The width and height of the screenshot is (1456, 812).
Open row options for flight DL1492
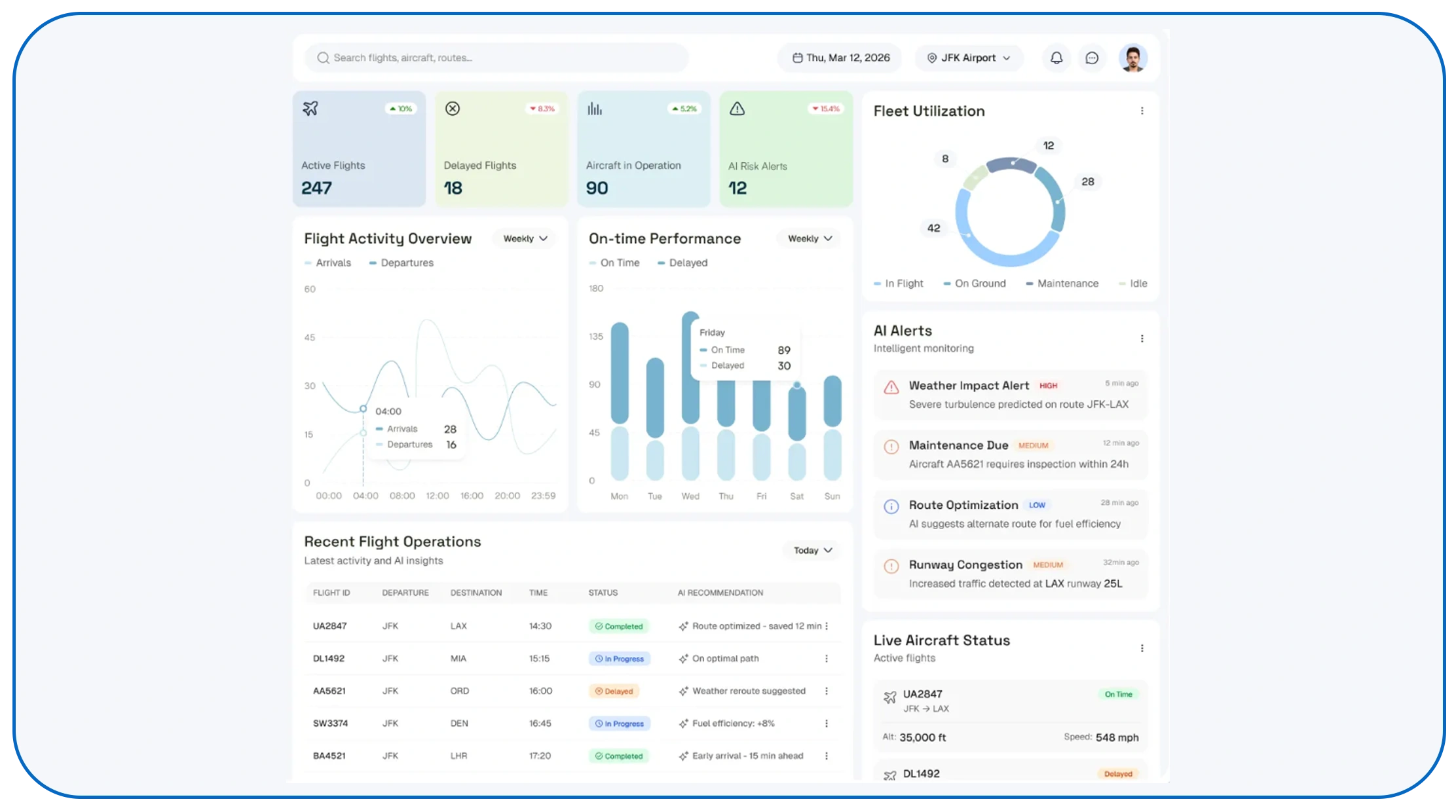click(827, 659)
